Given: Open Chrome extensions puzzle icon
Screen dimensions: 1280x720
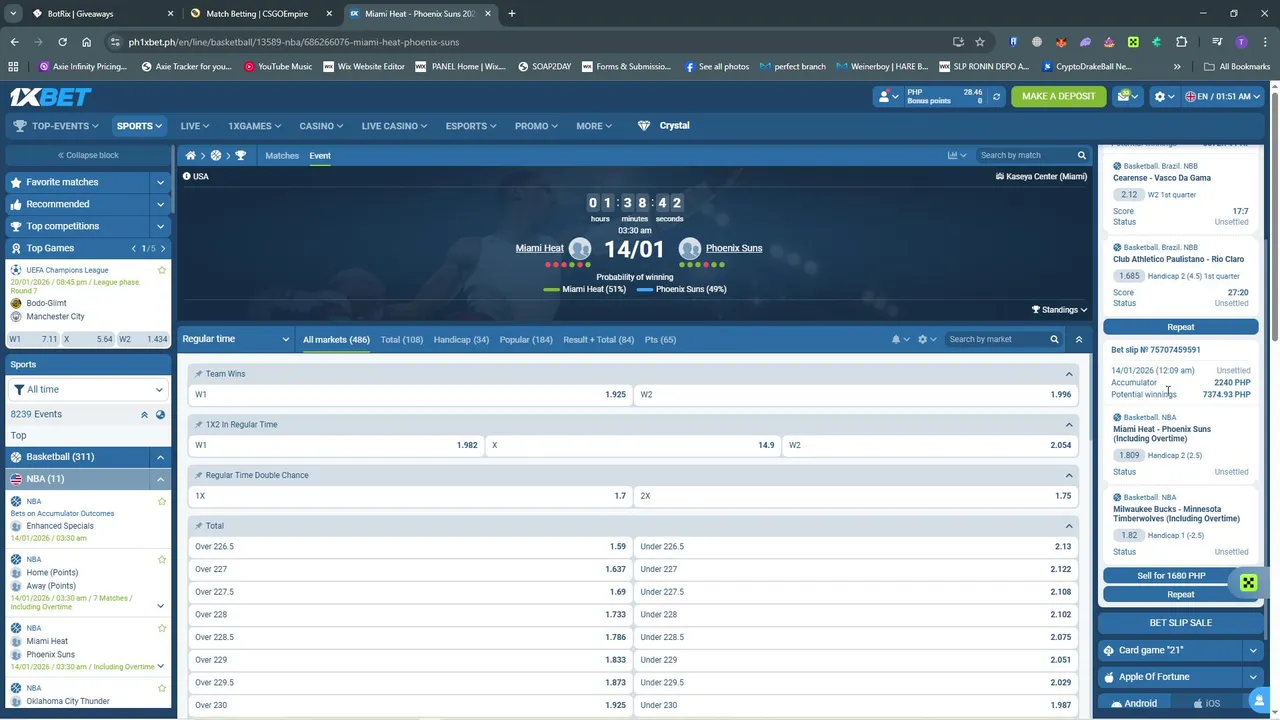Looking at the screenshot, I should click(x=1181, y=42).
